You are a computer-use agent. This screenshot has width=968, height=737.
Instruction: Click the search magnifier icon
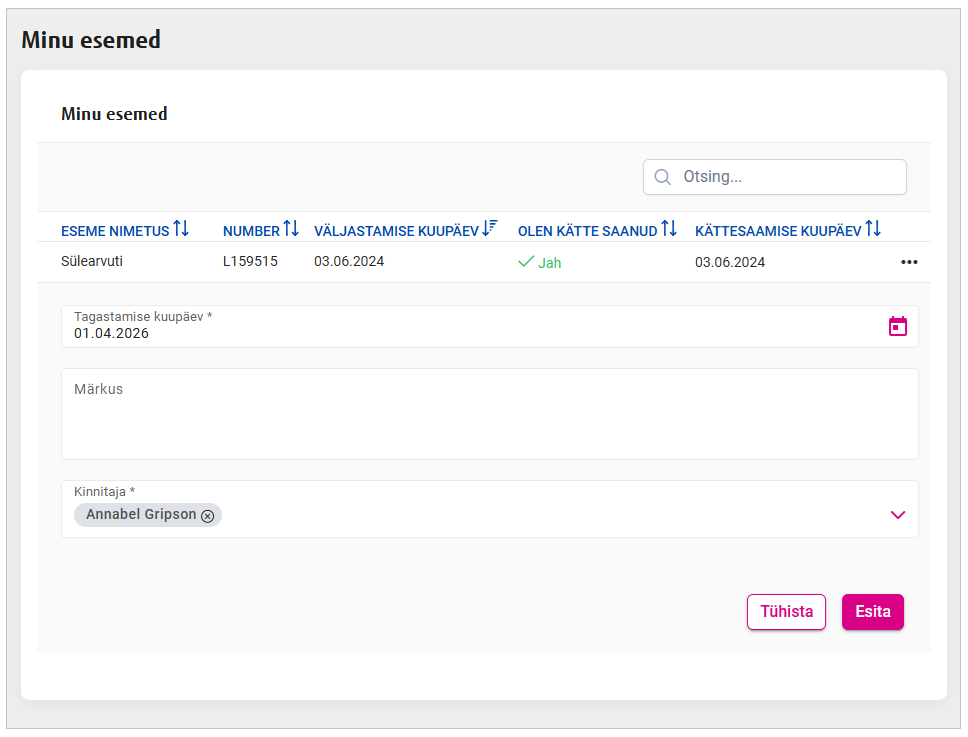tap(662, 177)
